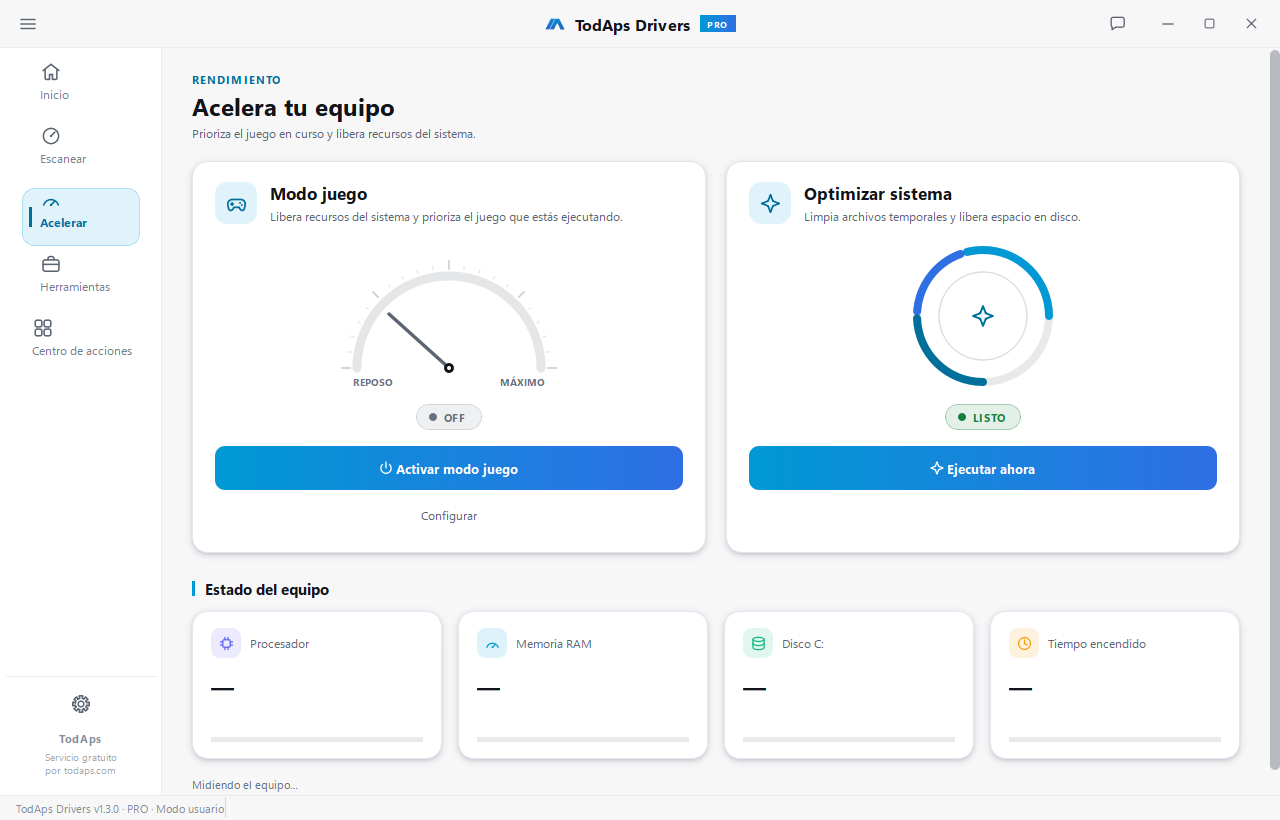
Task: Toggle the OFF game mode pill
Action: [x=449, y=417]
